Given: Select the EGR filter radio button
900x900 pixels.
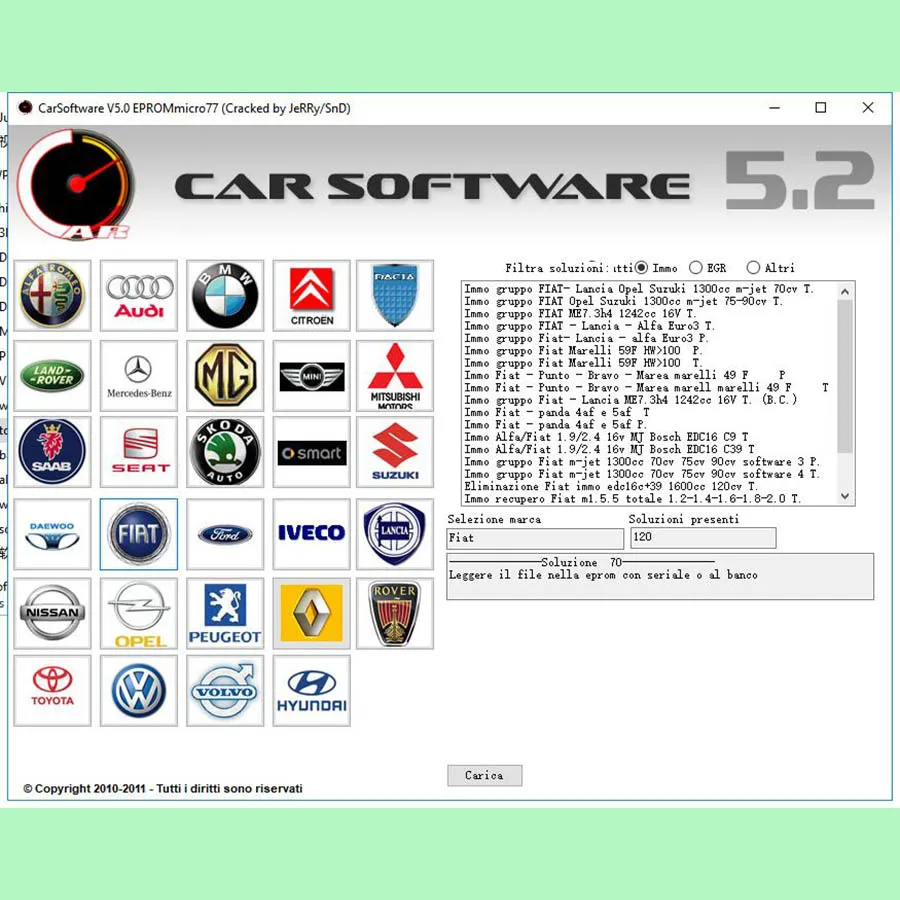Looking at the screenshot, I should 696,267.
